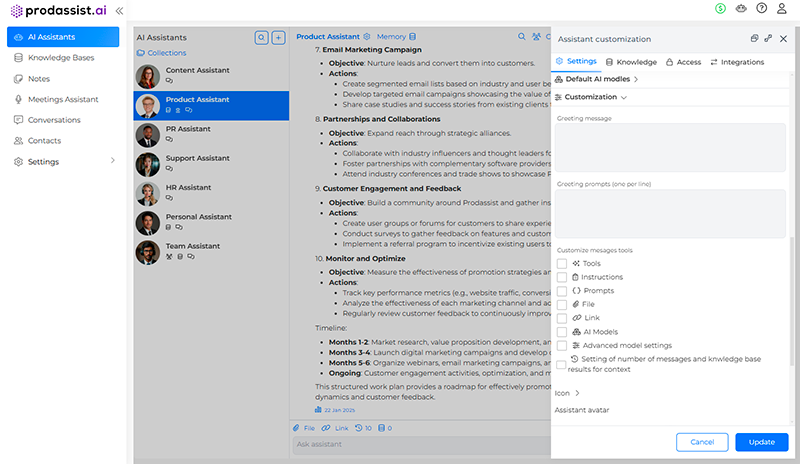Add a new assistant with plus icon

pos(278,37)
